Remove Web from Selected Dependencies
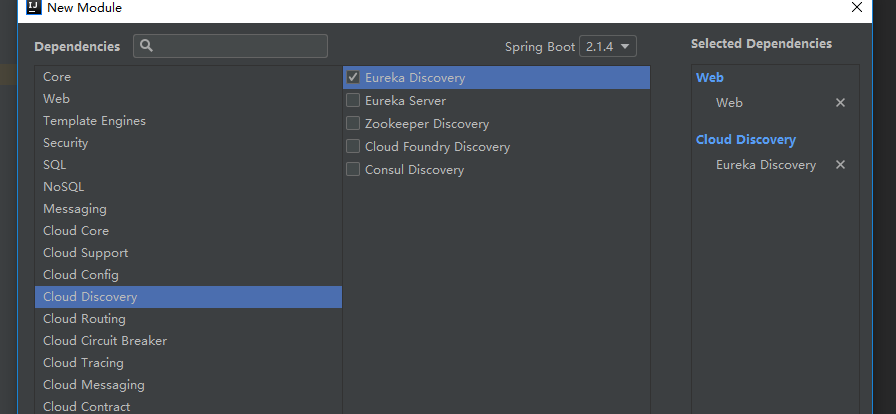Viewport: 896px width, 414px height. tap(840, 103)
